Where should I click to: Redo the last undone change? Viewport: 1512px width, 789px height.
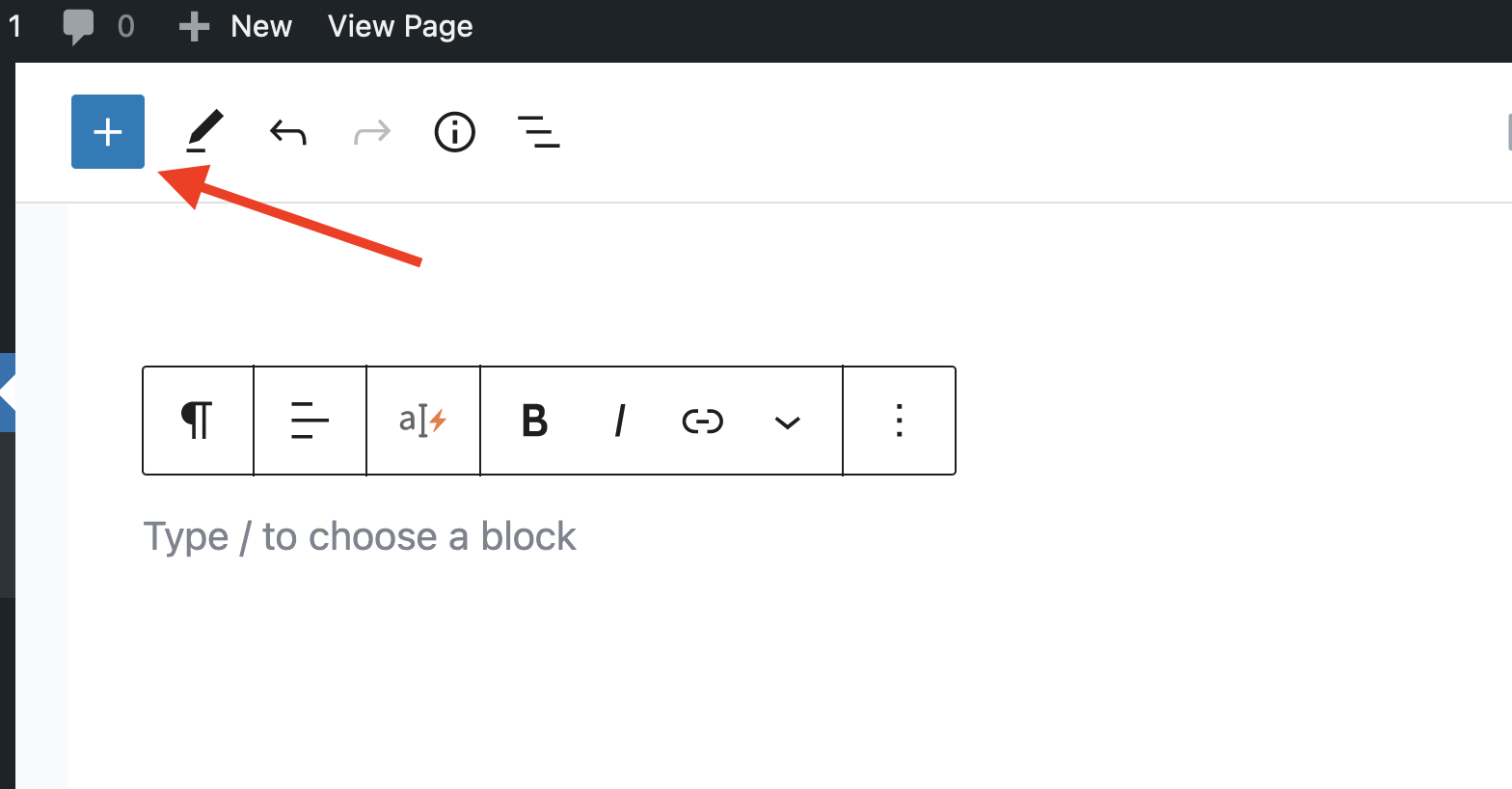point(372,132)
